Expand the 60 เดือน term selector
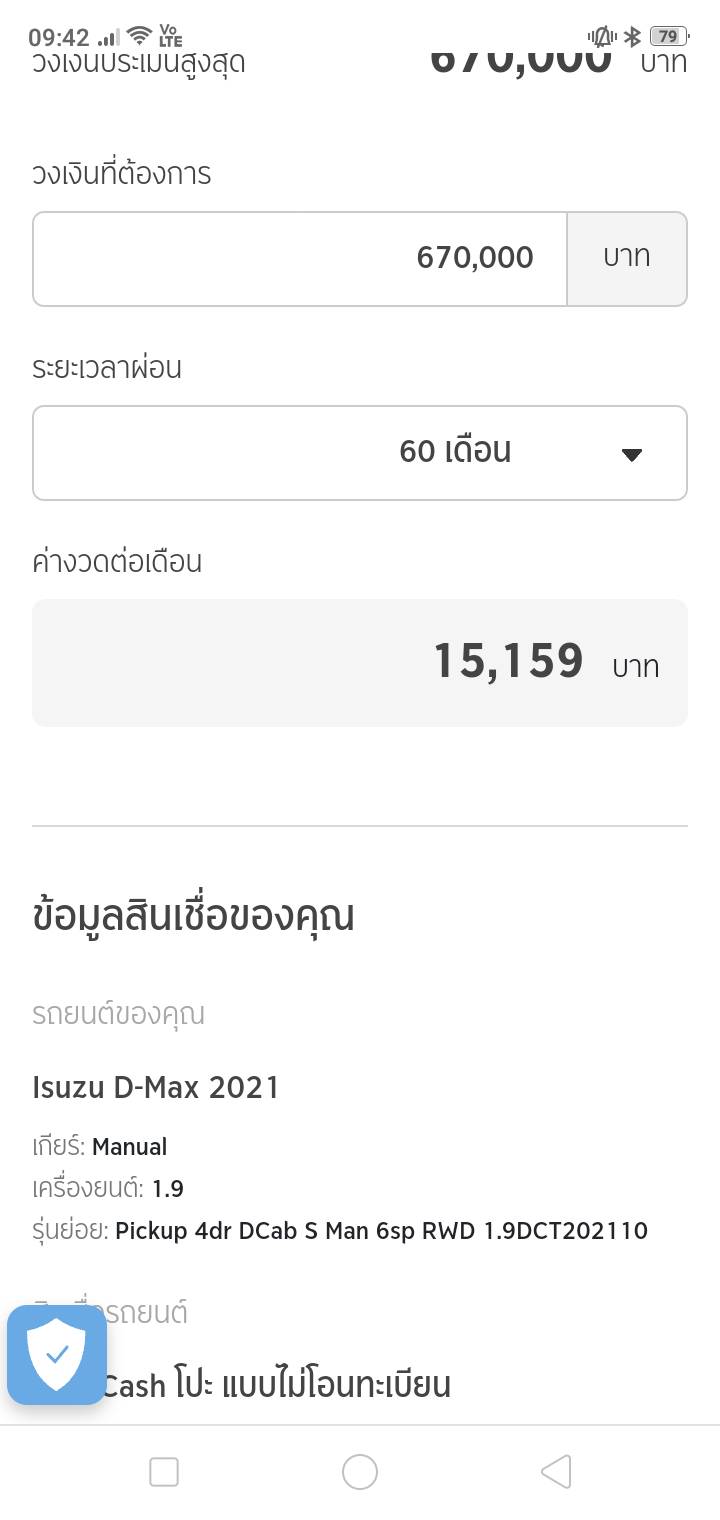This screenshot has width=720, height=1520. [360, 452]
